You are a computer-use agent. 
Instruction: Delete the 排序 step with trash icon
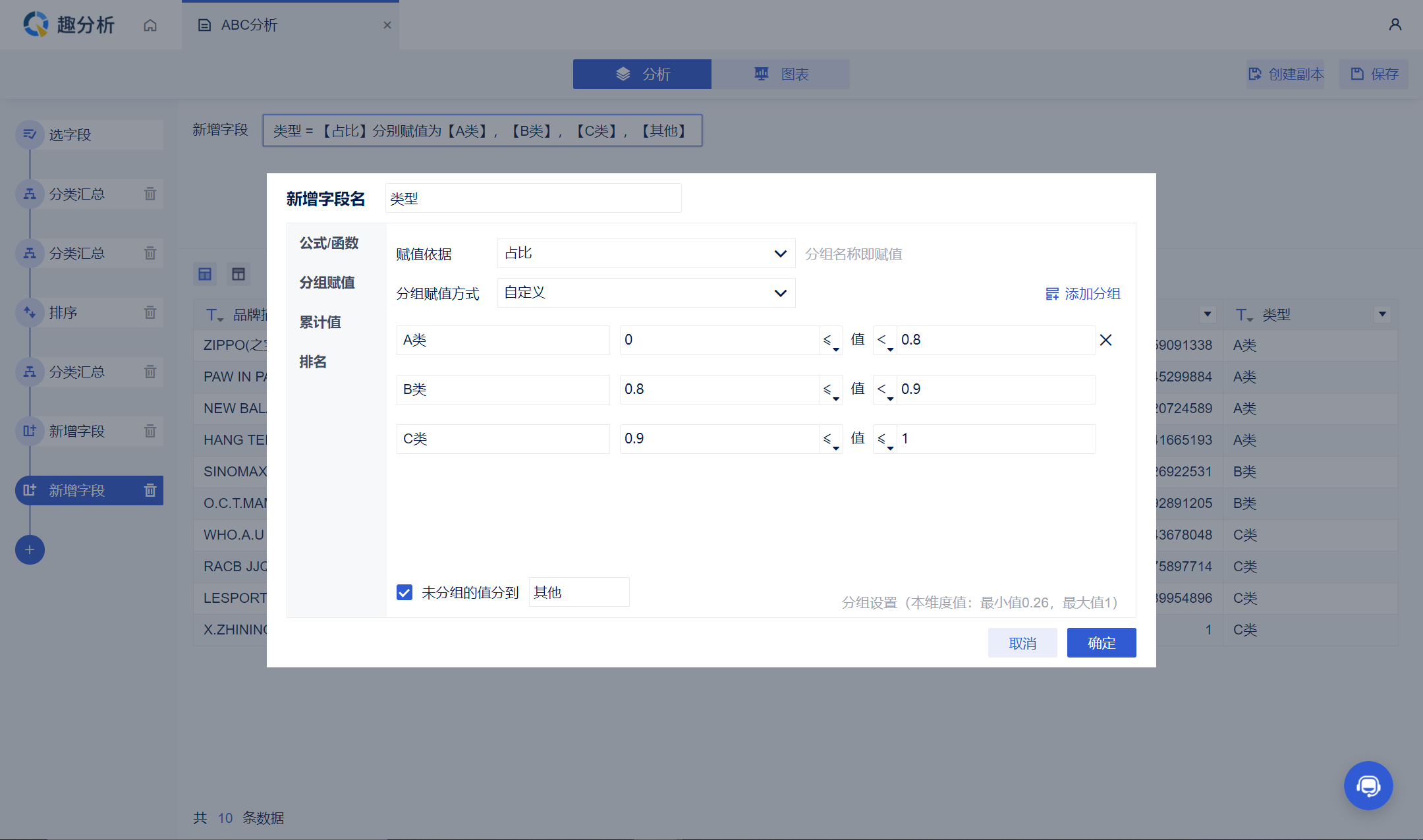150,312
